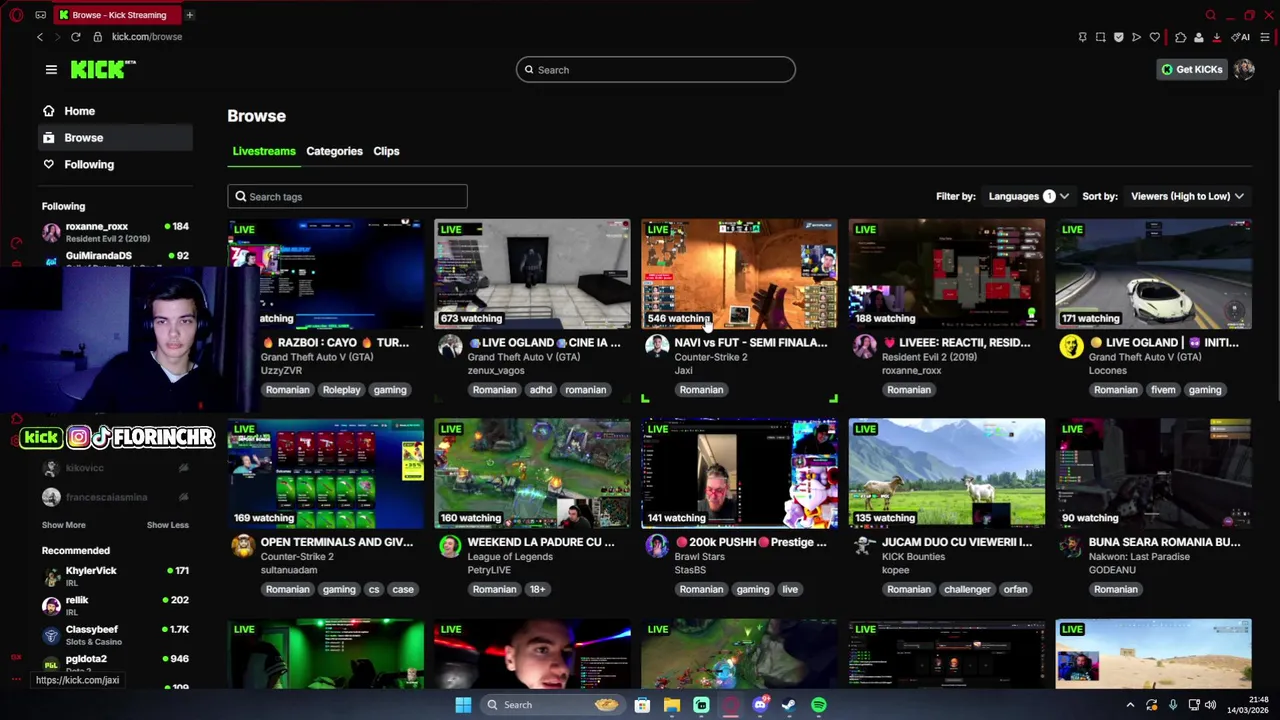Open roxanne_roxx in the Following list
Image resolution: width=1280 pixels, height=720 pixels.
pos(116,232)
